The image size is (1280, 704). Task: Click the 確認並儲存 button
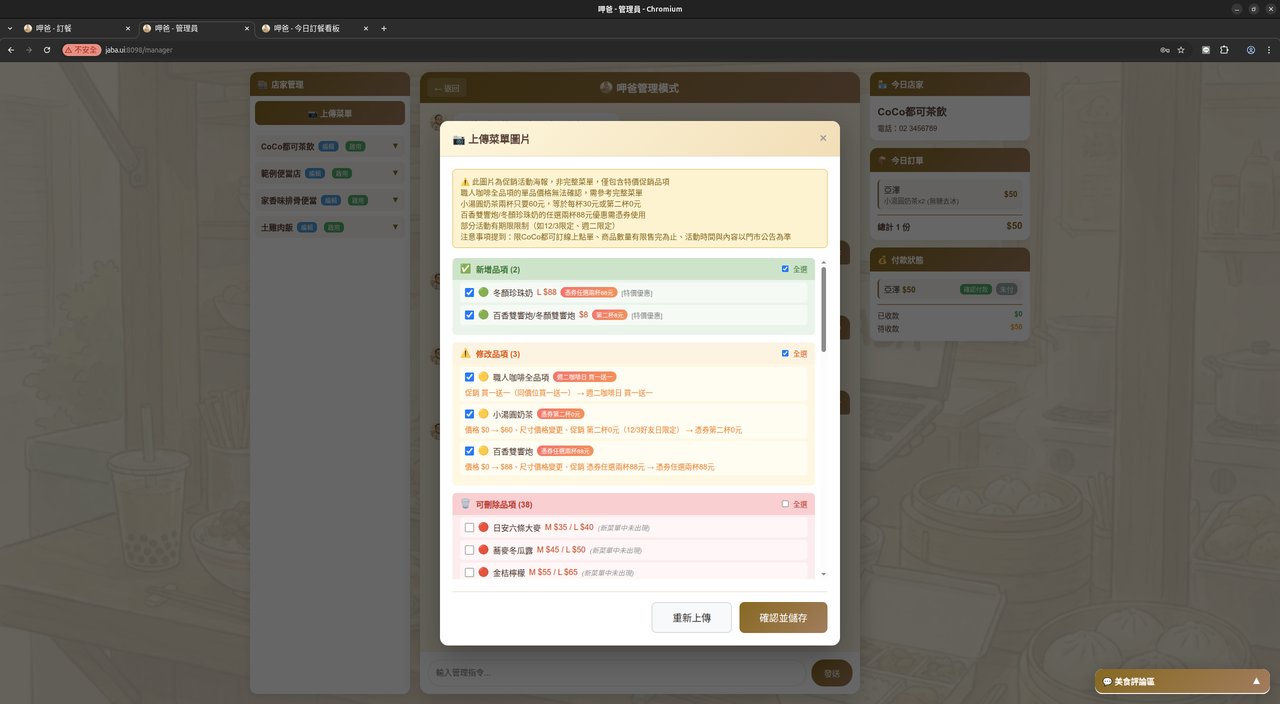coord(783,618)
